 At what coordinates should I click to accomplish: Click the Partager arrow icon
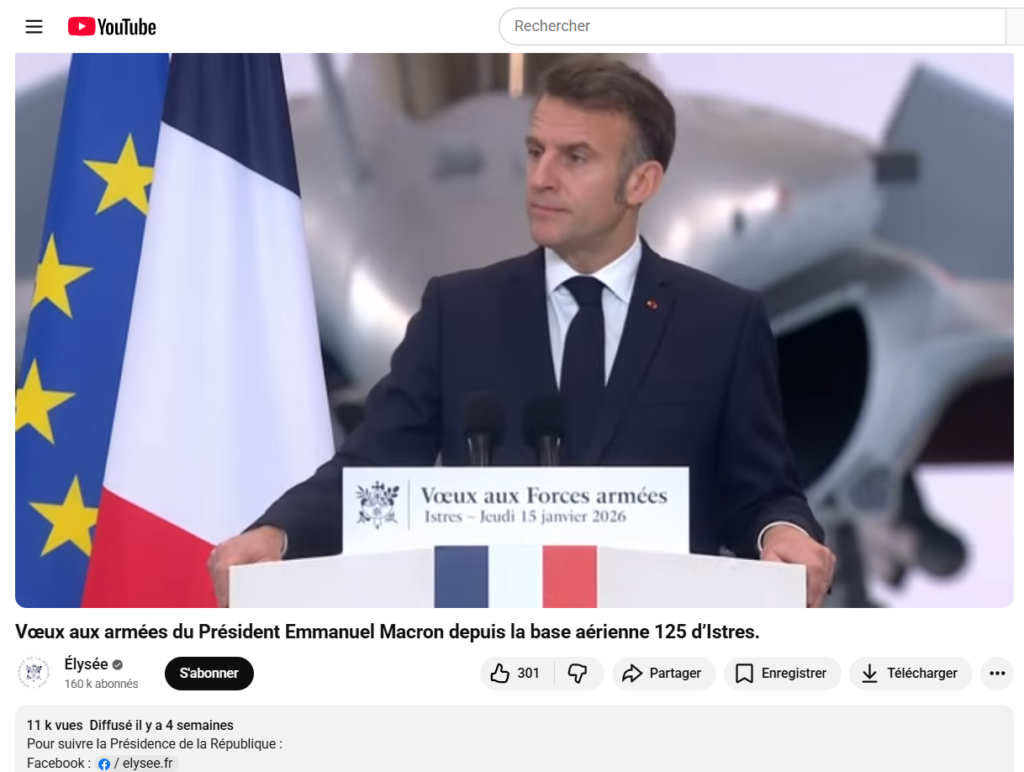coord(632,673)
